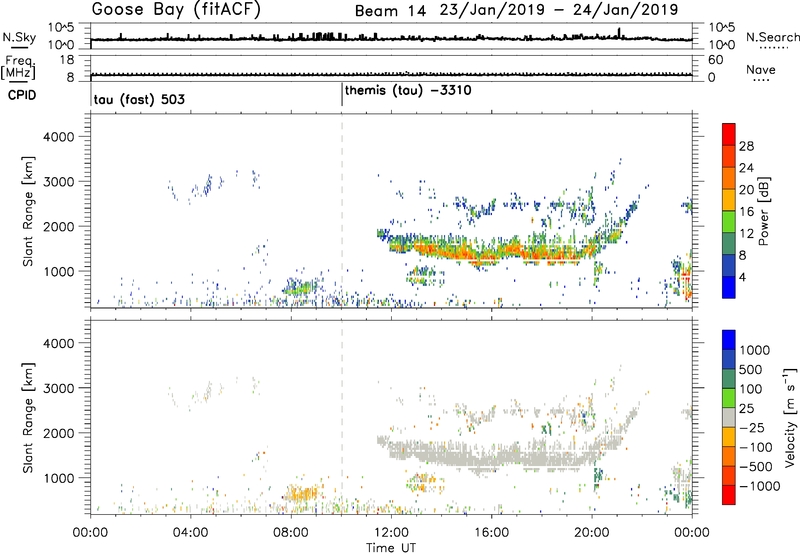Click the dashed CPID change line in the velocity panel
Screen dimensions: 800x554
tap(342, 417)
